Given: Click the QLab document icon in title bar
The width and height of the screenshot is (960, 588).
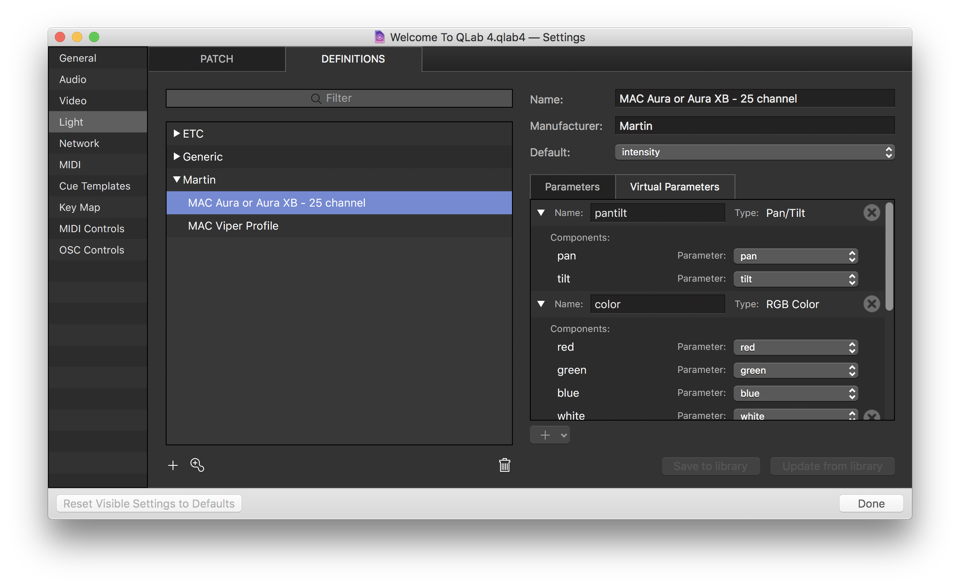Looking at the screenshot, I should point(379,37).
